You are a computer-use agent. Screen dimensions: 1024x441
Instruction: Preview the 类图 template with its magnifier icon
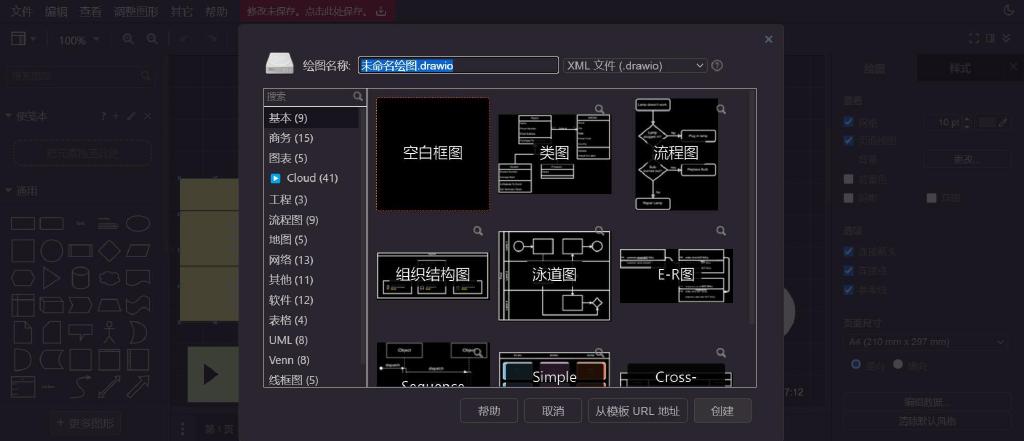click(599, 109)
